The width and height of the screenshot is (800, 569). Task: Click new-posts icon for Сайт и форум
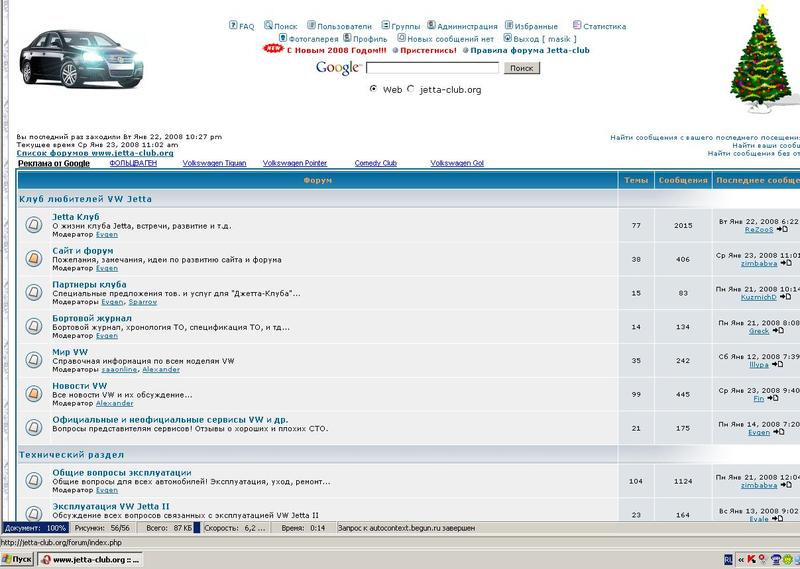tap(34, 259)
